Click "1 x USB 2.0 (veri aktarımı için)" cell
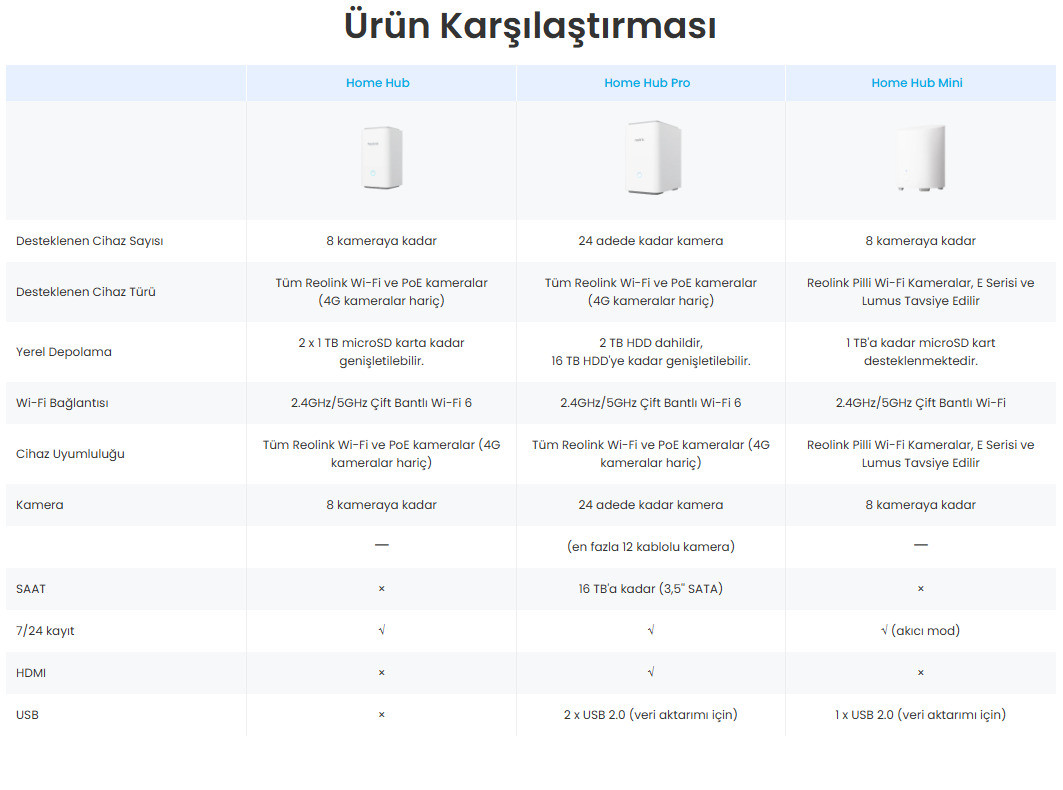The width and height of the screenshot is (1063, 790). tap(921, 715)
